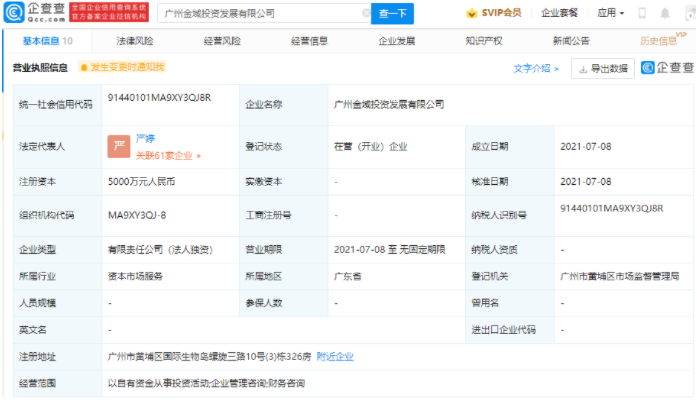Switch to the 基本信息 tab
Screen dimensions: 697x406
48,41
